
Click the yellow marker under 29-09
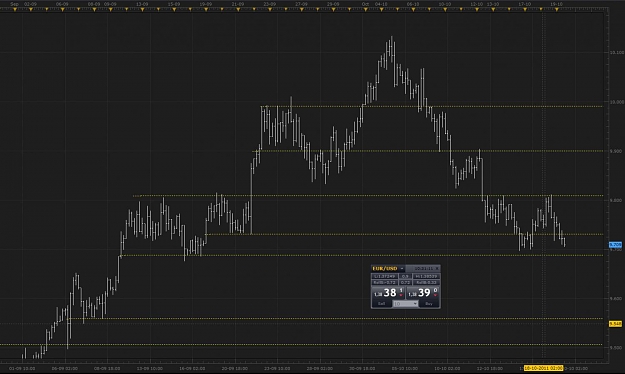pyautogui.click(x=333, y=9)
